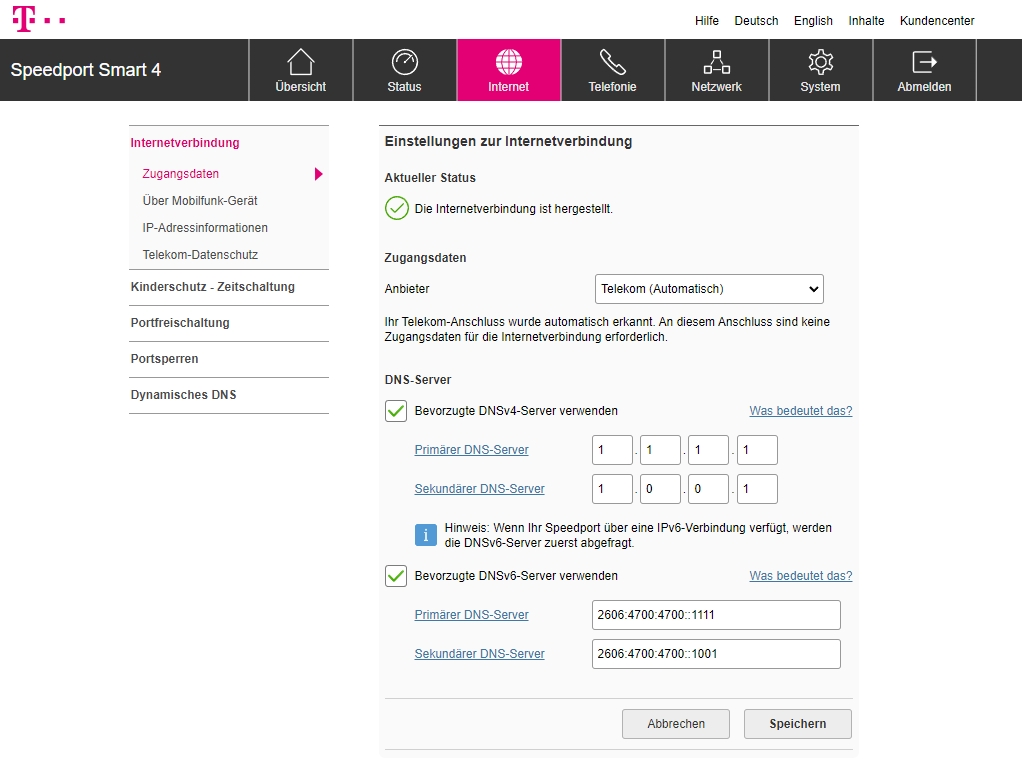
Task: Expand the Dynamisches DNS section
Action: click(183, 395)
